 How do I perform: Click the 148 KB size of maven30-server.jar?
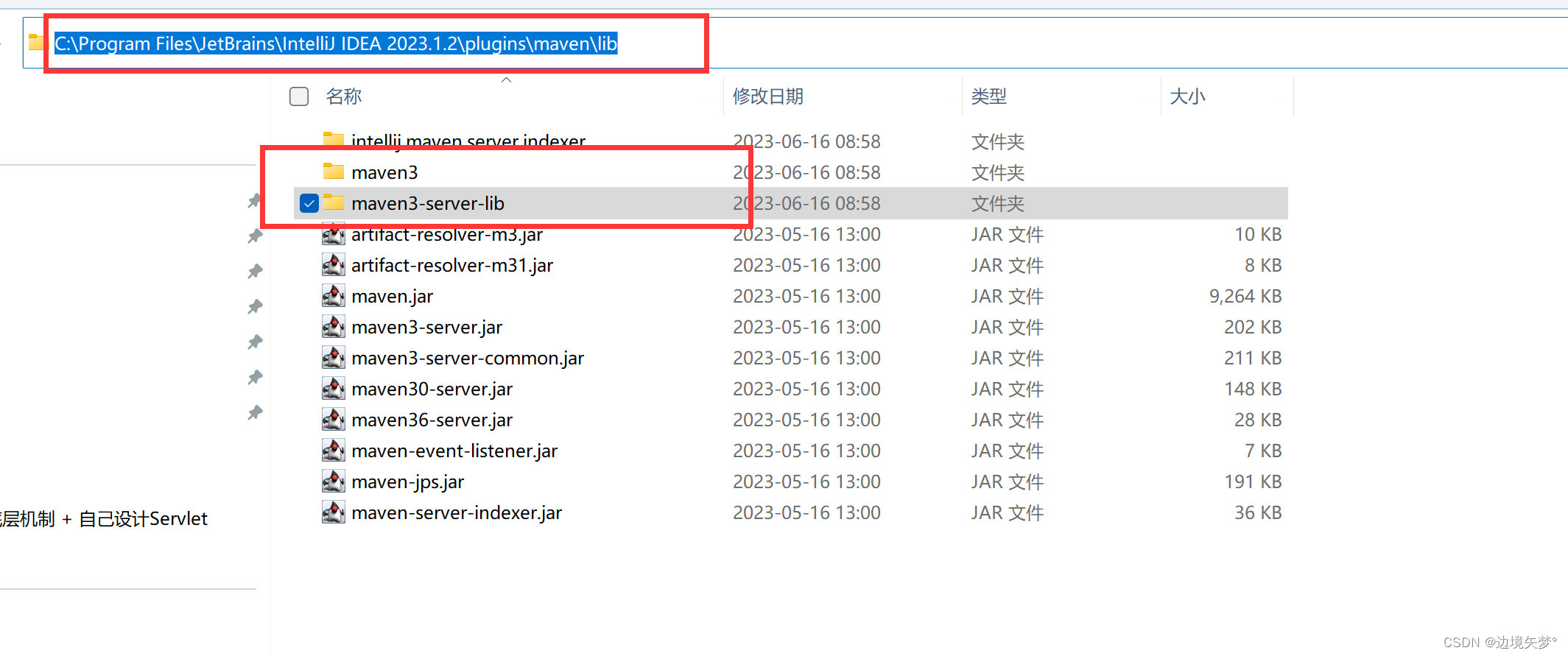coord(1253,389)
